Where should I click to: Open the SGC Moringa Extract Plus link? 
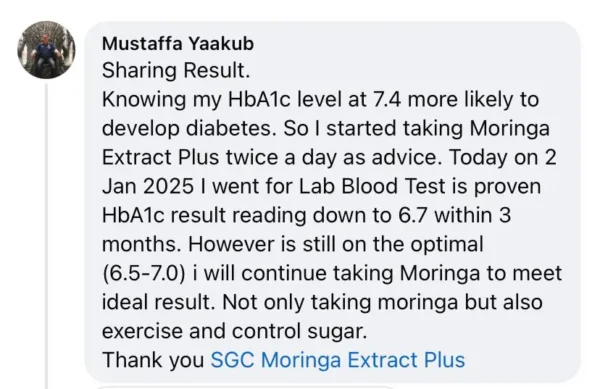(338, 360)
